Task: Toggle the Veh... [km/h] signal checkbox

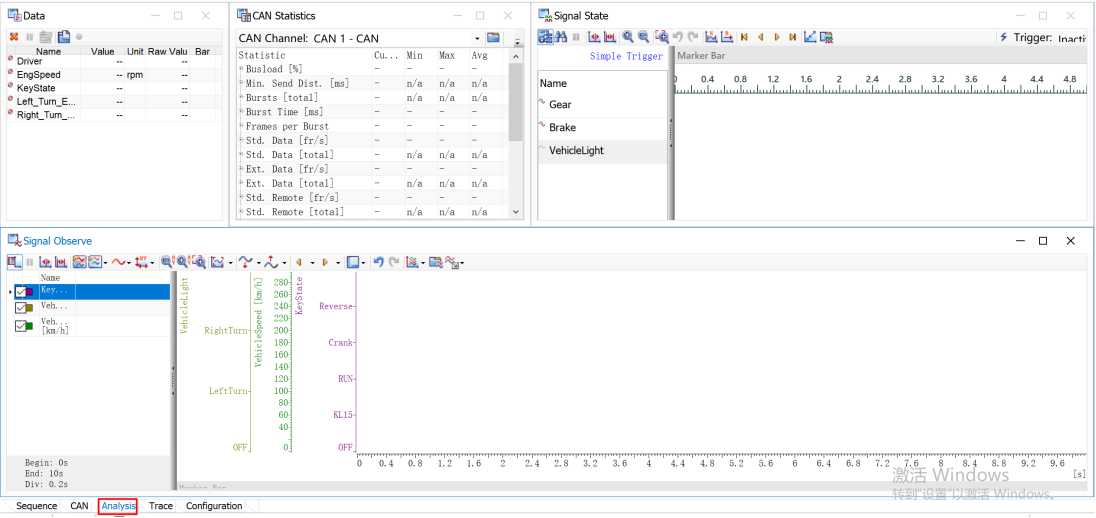Action: (20, 326)
